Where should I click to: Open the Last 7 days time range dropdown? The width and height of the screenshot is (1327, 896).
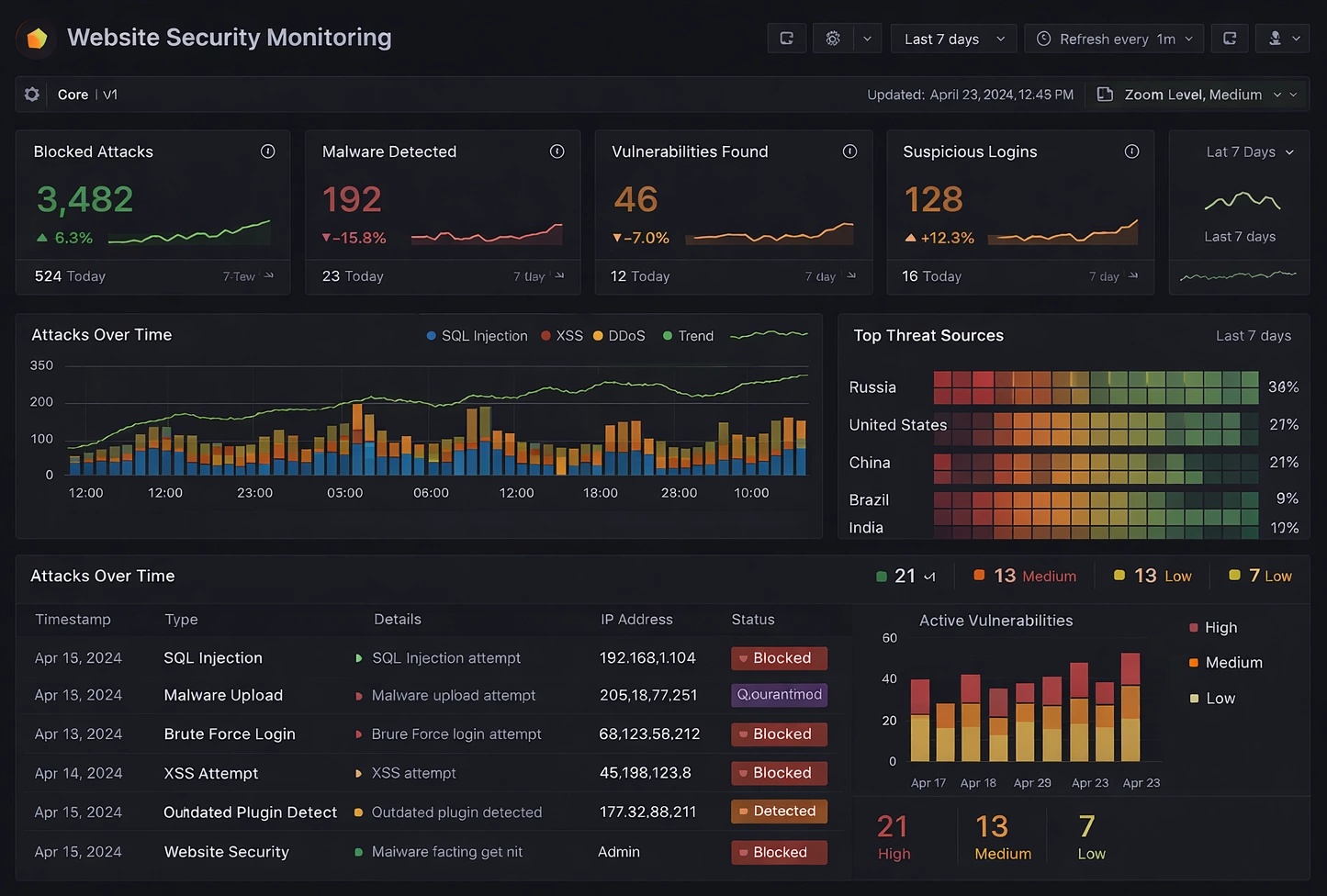[x=952, y=39]
